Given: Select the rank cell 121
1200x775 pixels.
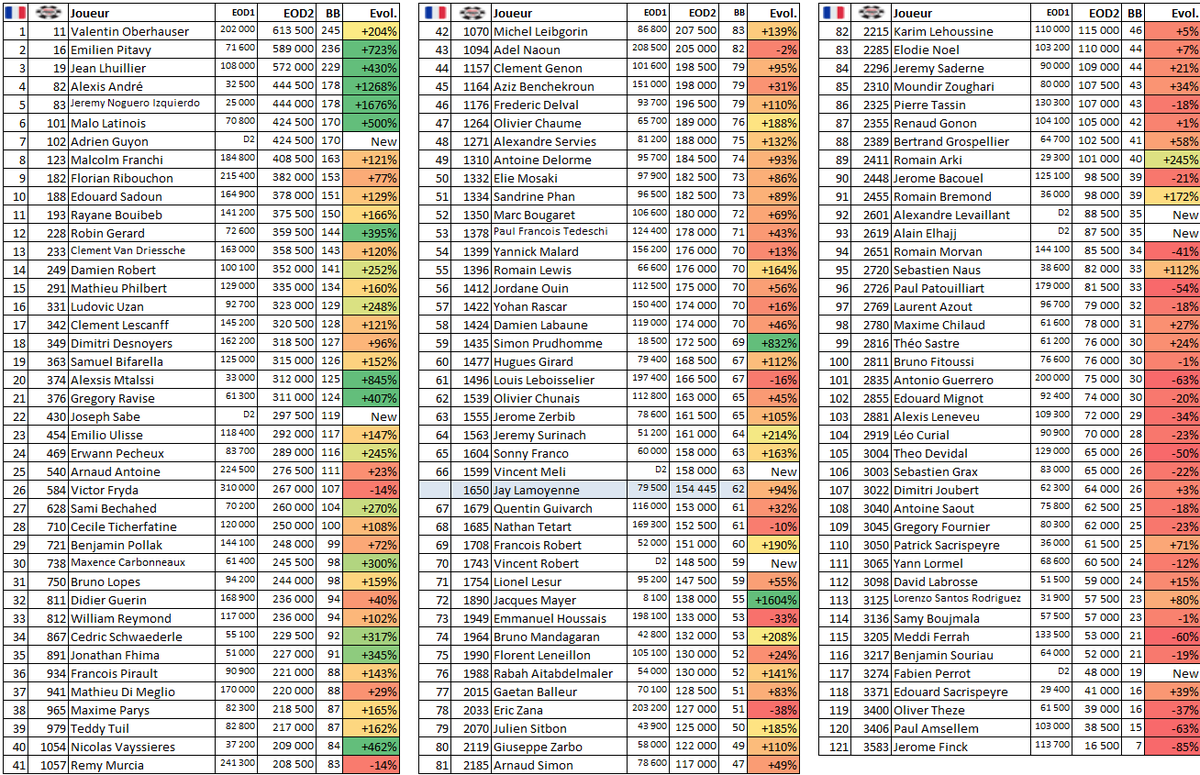Looking at the screenshot, I should coord(835,747).
